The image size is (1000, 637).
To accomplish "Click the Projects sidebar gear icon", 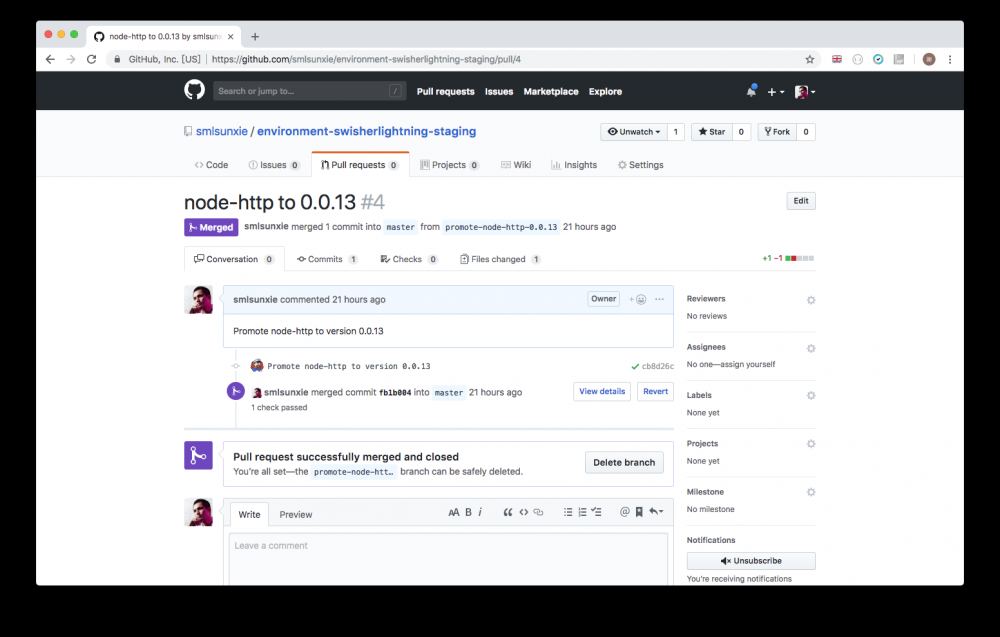I will pyautogui.click(x=811, y=444).
